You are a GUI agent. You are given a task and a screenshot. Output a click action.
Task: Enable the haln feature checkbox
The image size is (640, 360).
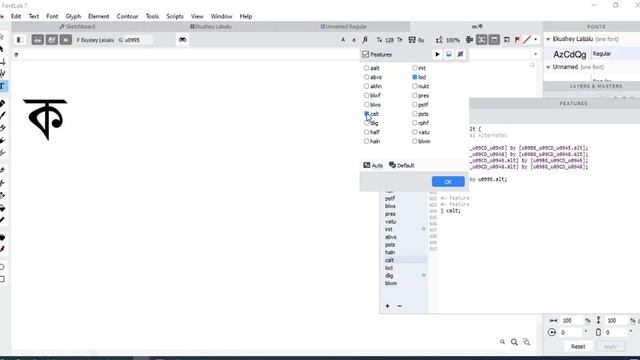(366, 141)
